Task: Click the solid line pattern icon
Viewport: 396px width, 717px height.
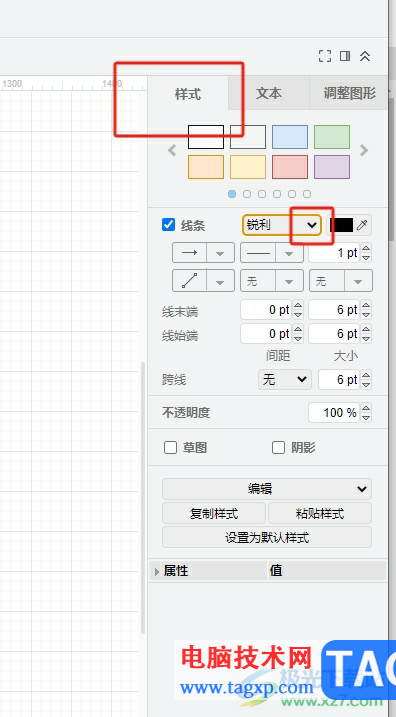Action: pyautogui.click(x=258, y=252)
